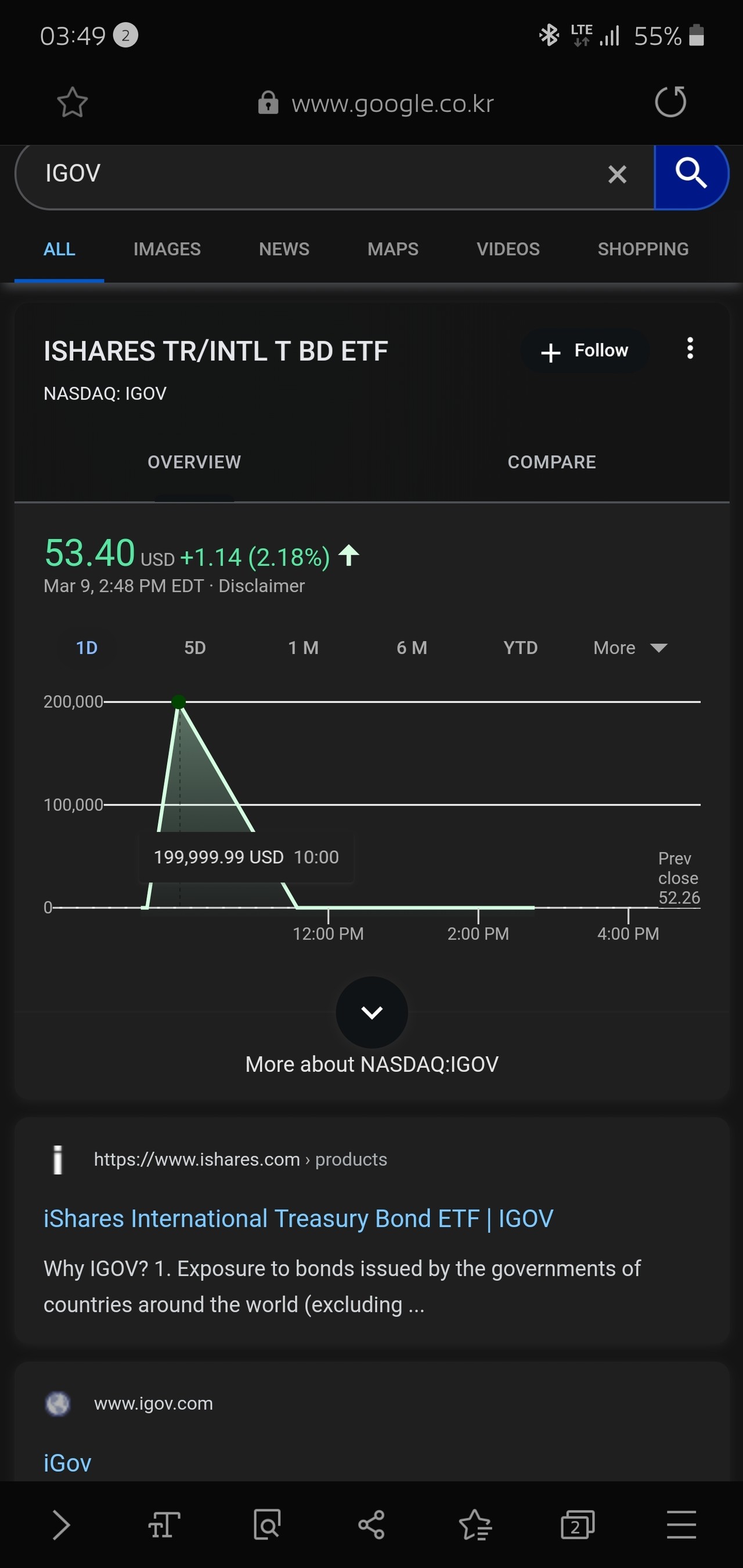Viewport: 743px width, 1568px height.
Task: Select the 5D chart range
Action: [195, 648]
